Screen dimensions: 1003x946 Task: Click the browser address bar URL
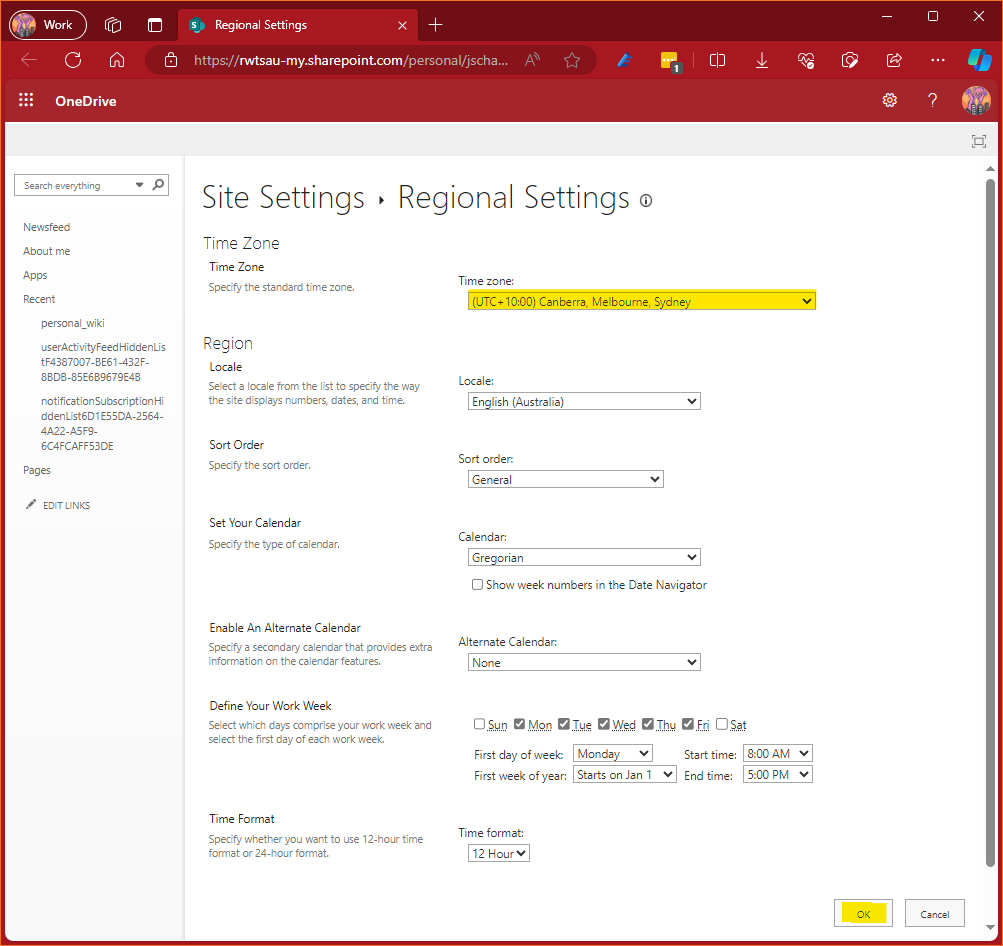click(x=351, y=60)
